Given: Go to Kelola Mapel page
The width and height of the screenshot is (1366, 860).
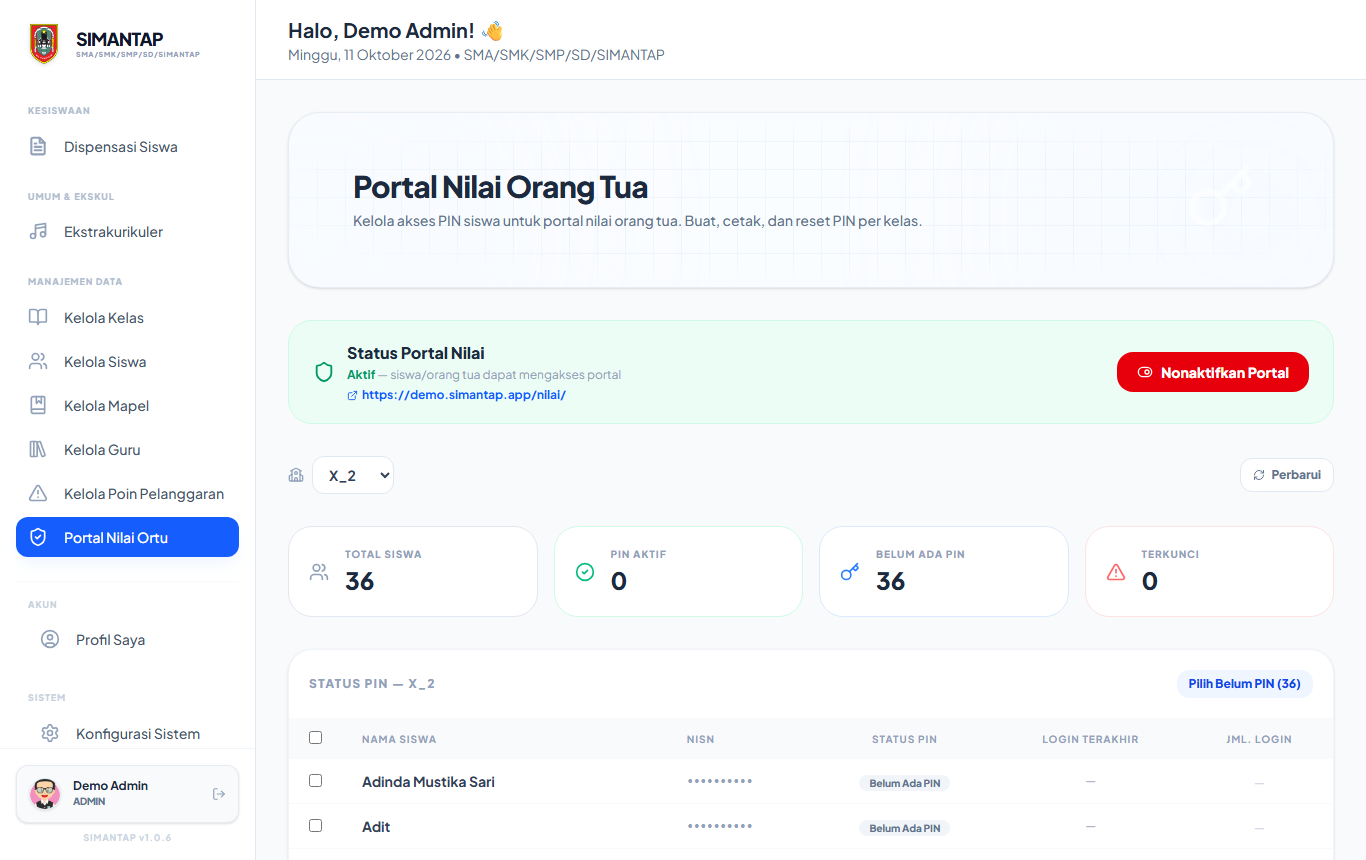Looking at the screenshot, I should pyautogui.click(x=127, y=406).
